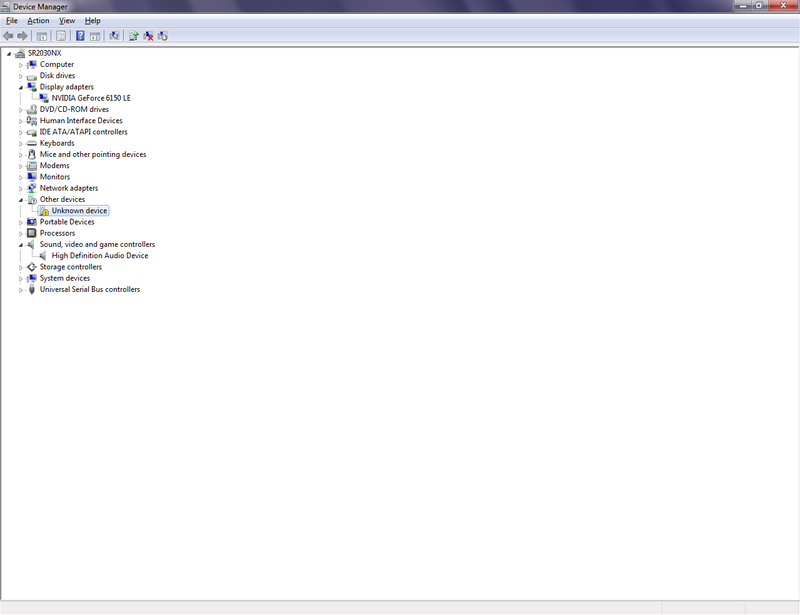Expand the System devices node
Viewport: 800px width, 615px height.
21,279
